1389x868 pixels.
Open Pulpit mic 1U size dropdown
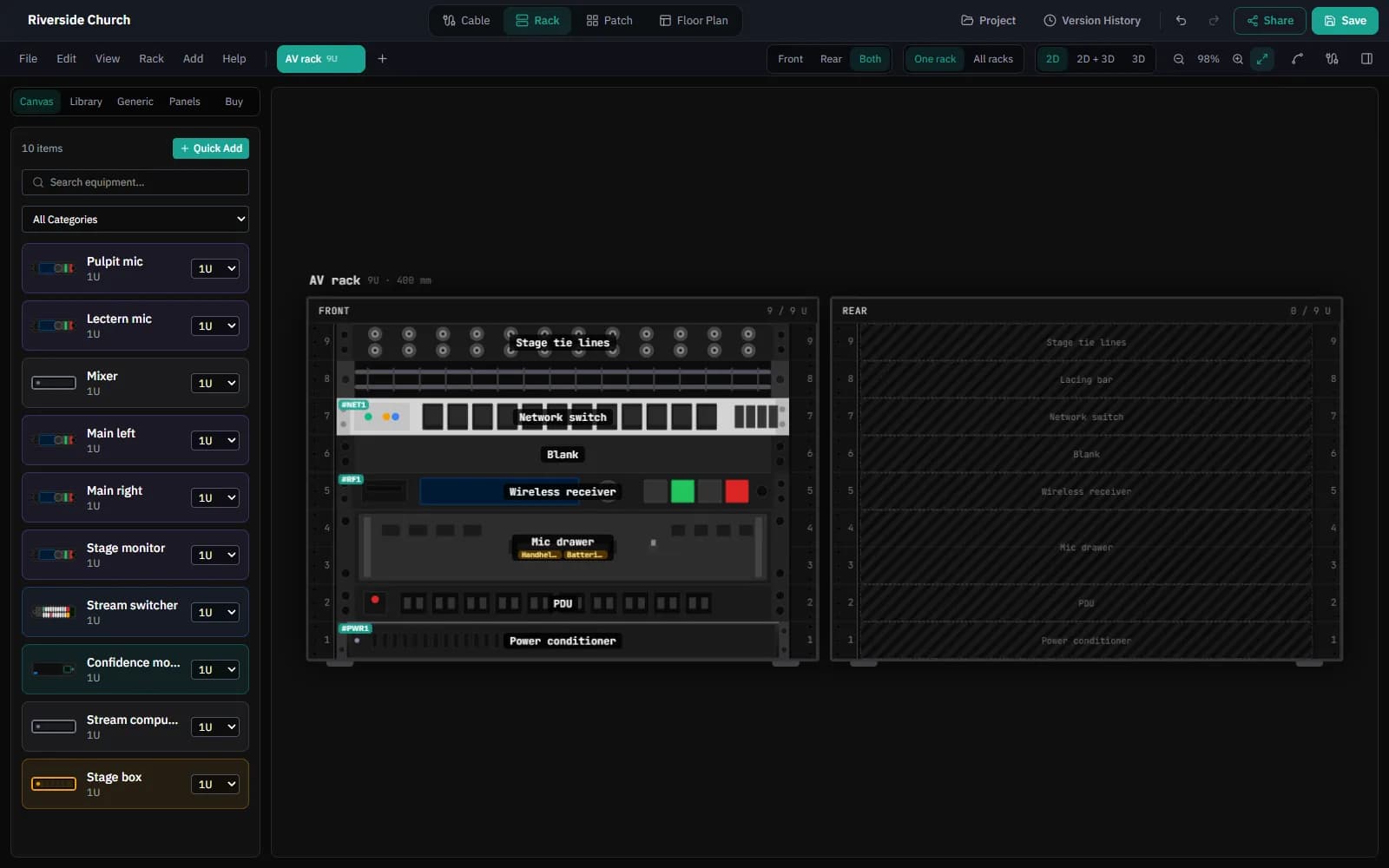point(215,269)
